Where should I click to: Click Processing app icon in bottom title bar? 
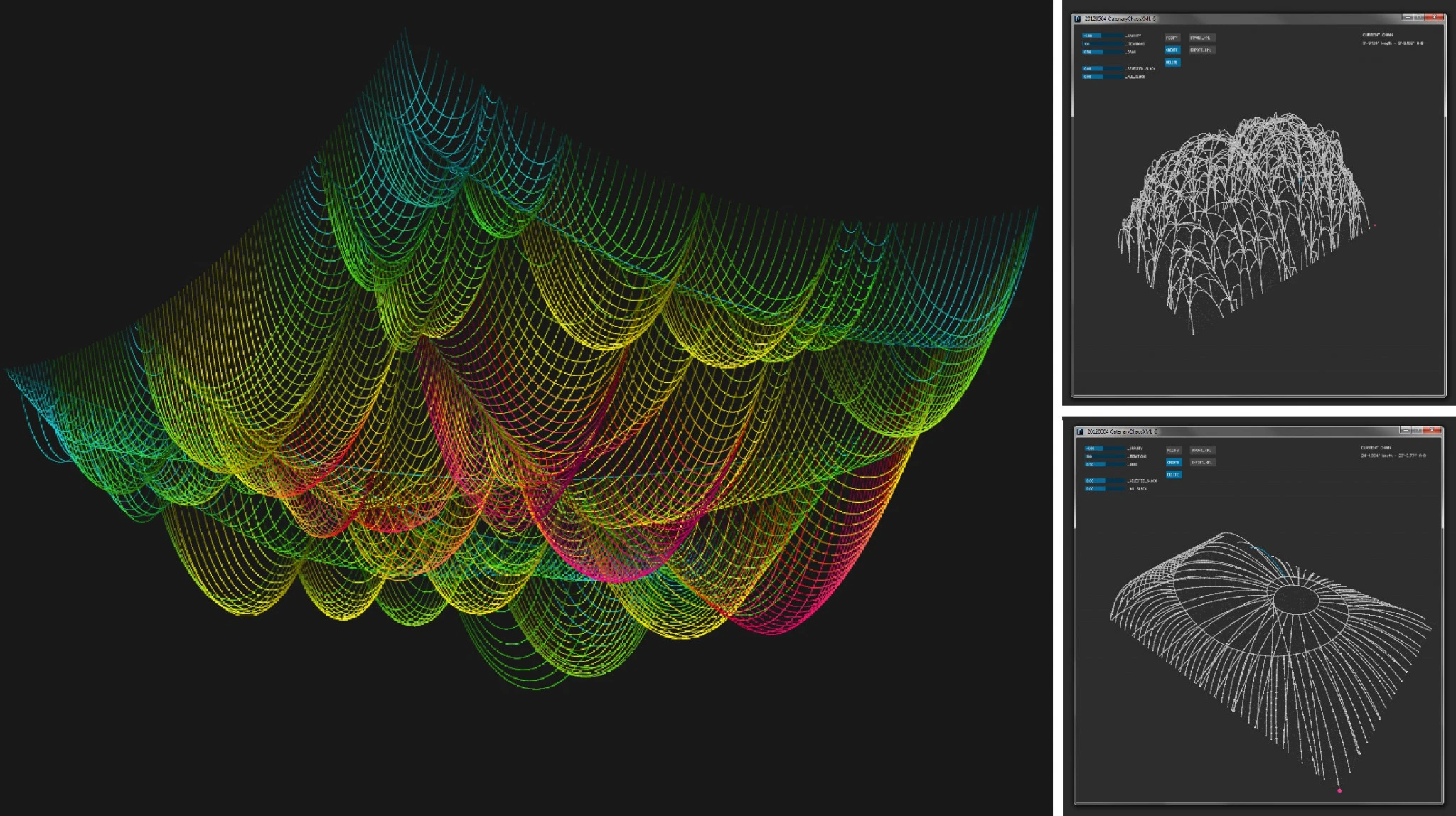(1080, 431)
